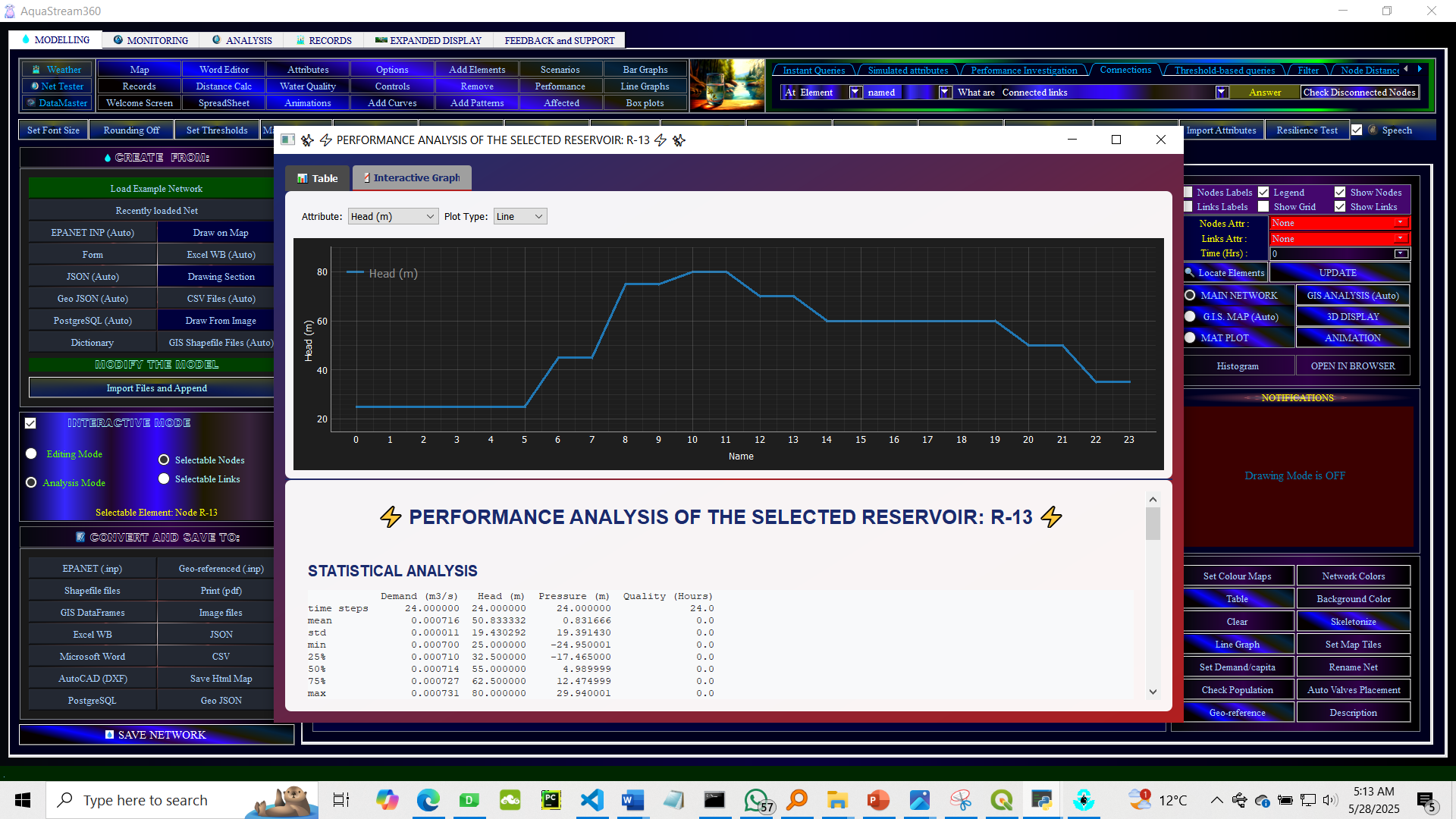Click the QGIS icon in taskbar
This screenshot has width=1456, height=819.
click(x=1002, y=800)
